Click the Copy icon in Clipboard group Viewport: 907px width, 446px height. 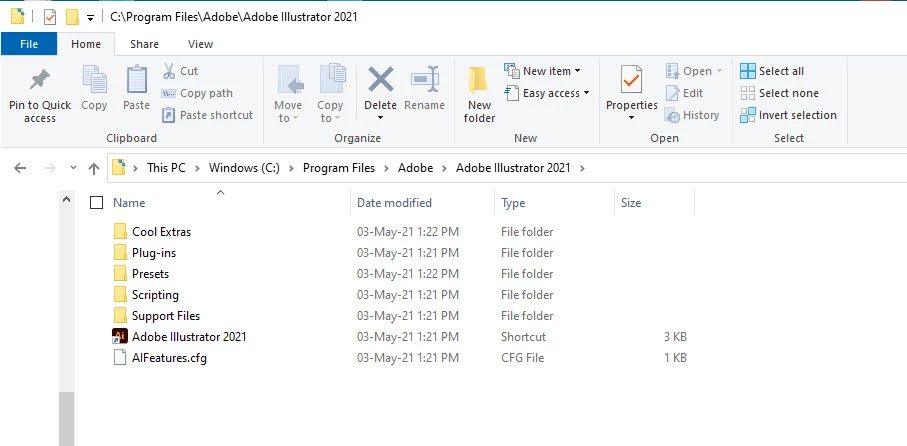pyautogui.click(x=94, y=79)
